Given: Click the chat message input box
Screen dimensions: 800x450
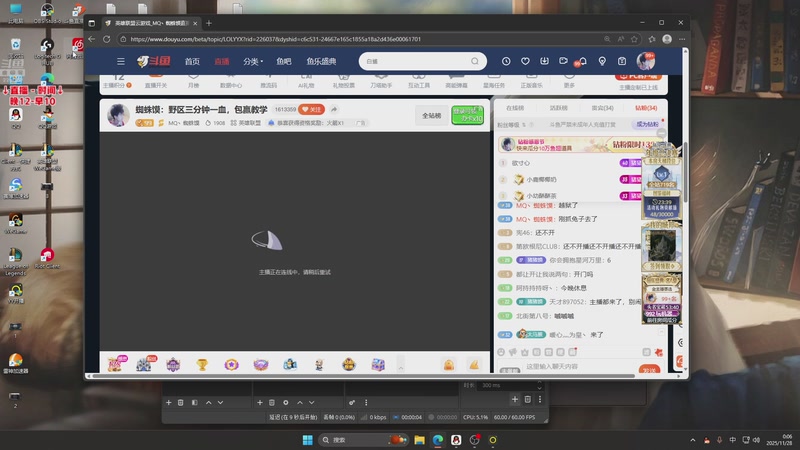Looking at the screenshot, I should (x=578, y=367).
